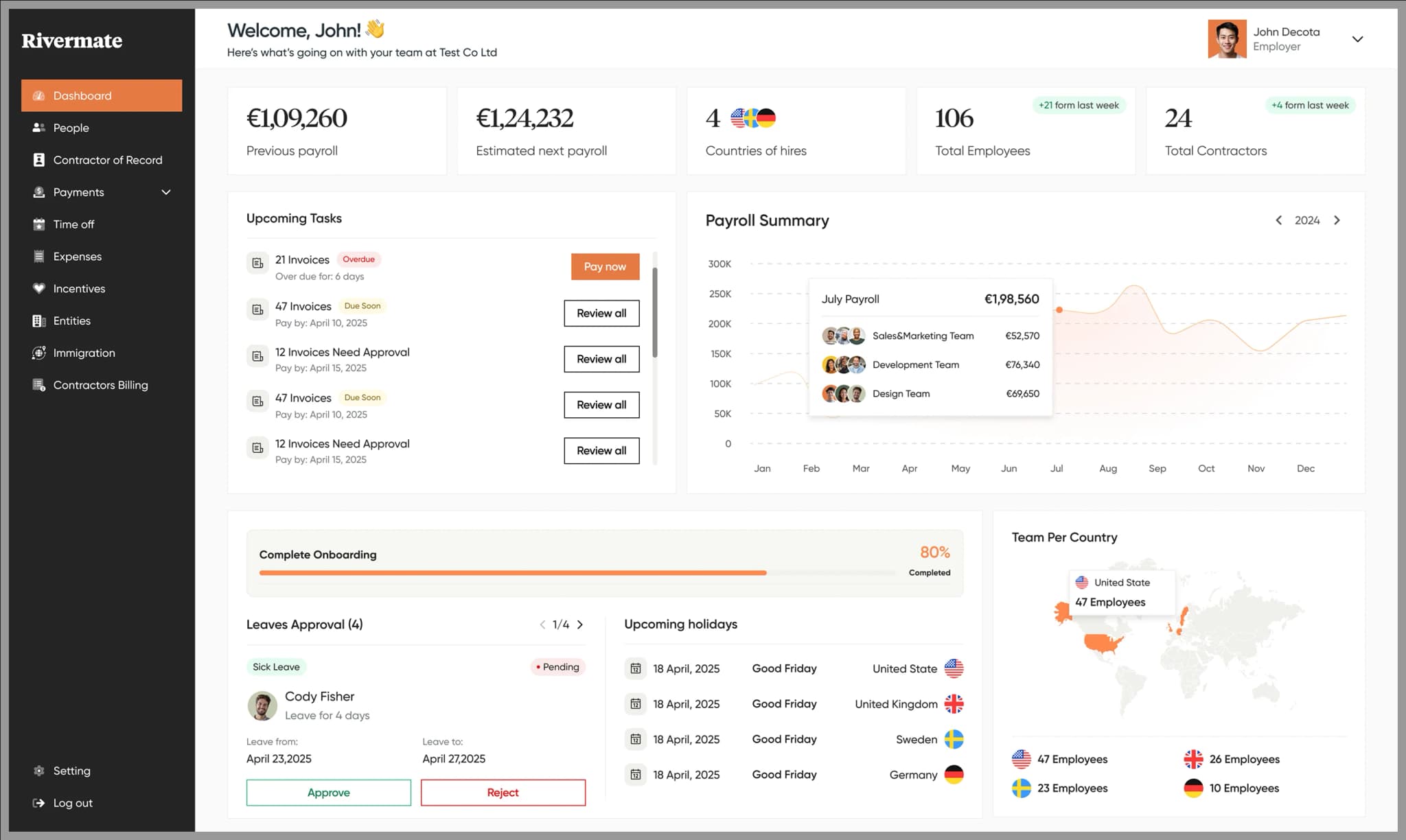Click Cody Fisher's avatar photo
Image resolution: width=1406 pixels, height=840 pixels.
tap(262, 705)
